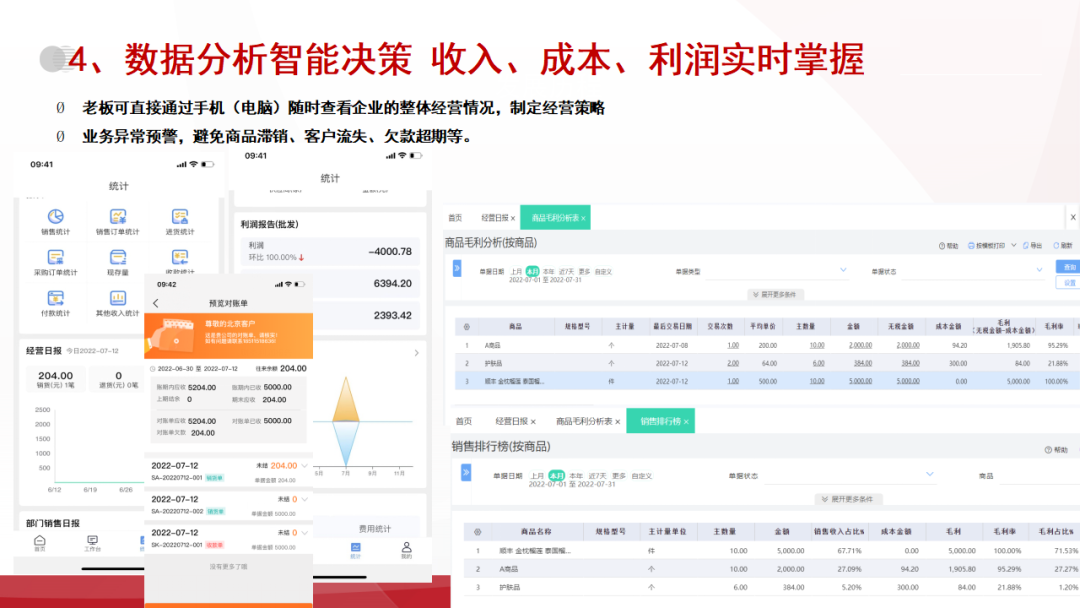
Task: Expand statement SK-20220712-001 chevron
Action: (304, 533)
